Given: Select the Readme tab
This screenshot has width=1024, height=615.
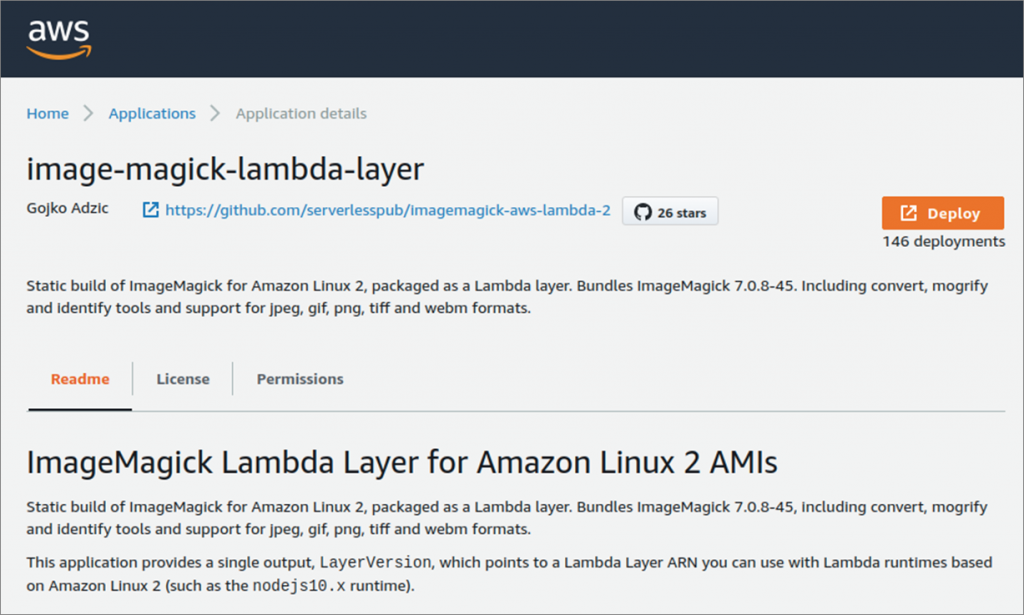Looking at the screenshot, I should (x=79, y=379).
